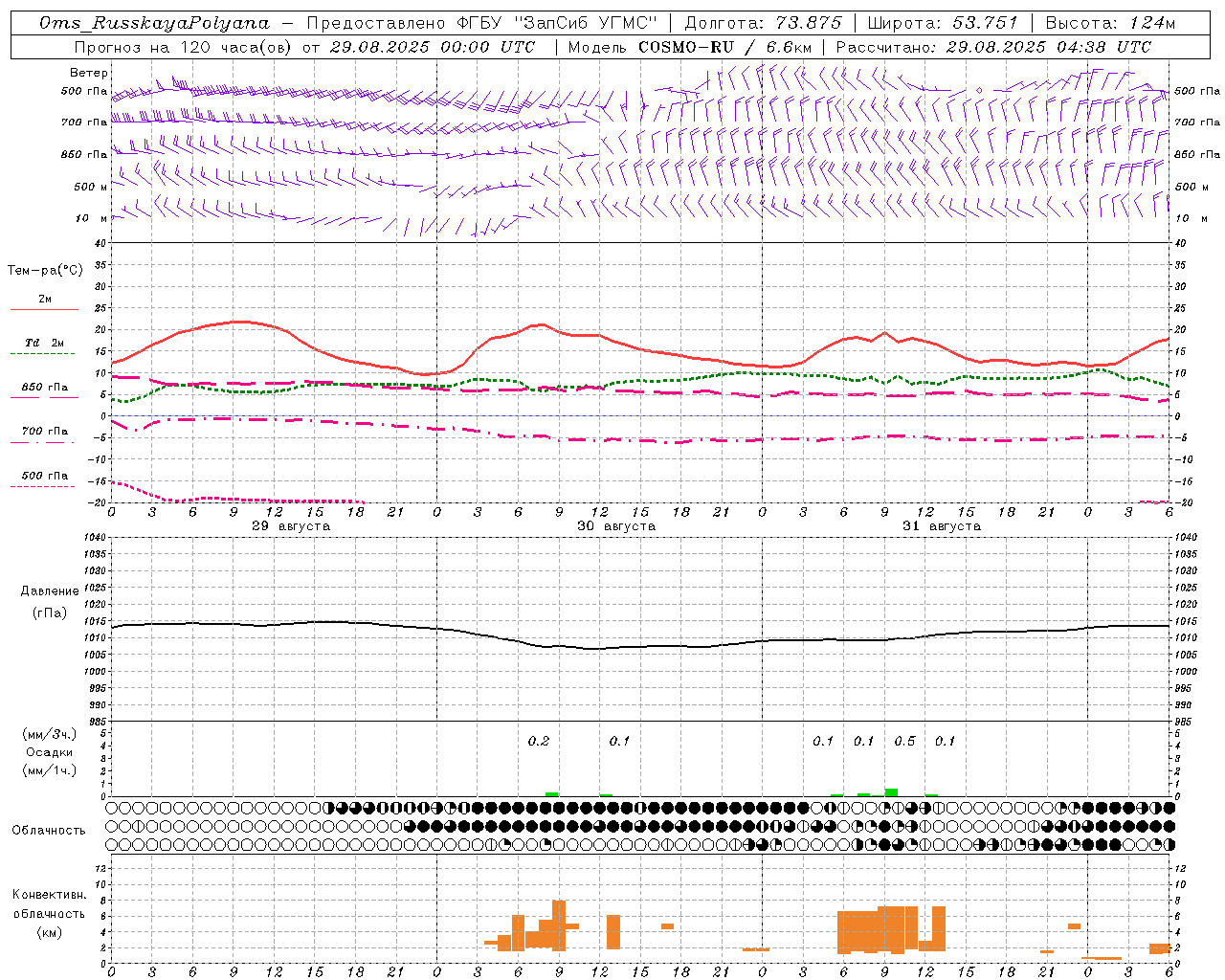Click the "(мм/3ч.)" precipitation unit label
1225x980 pixels.
point(49,735)
